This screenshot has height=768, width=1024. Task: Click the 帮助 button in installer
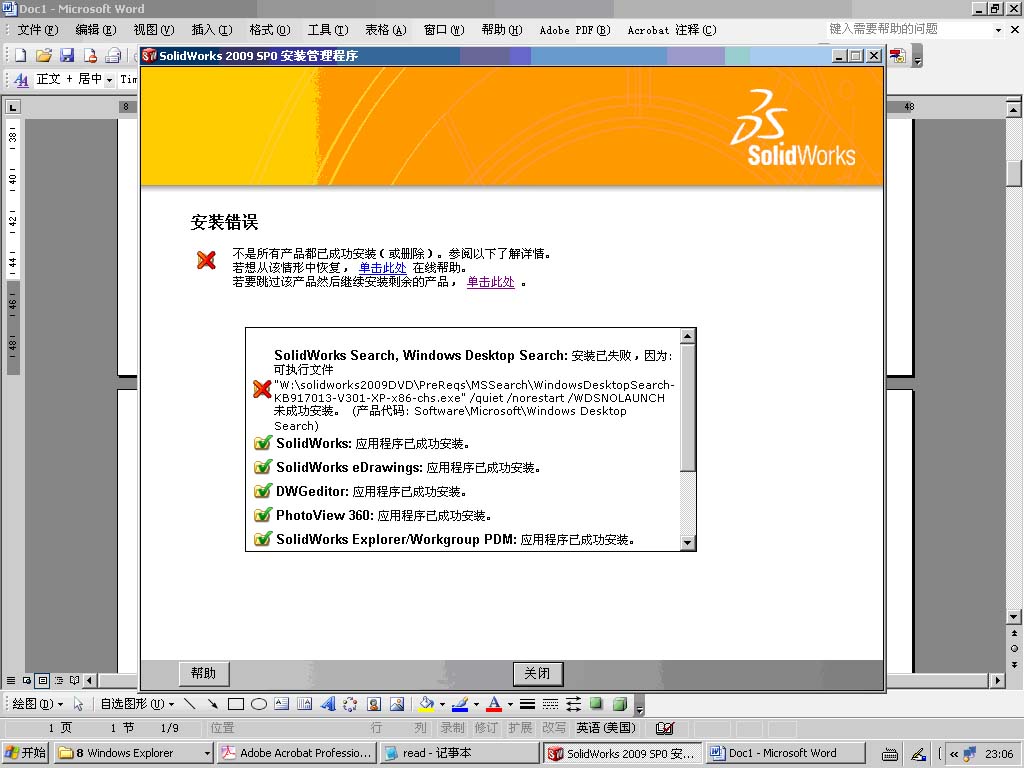click(204, 673)
